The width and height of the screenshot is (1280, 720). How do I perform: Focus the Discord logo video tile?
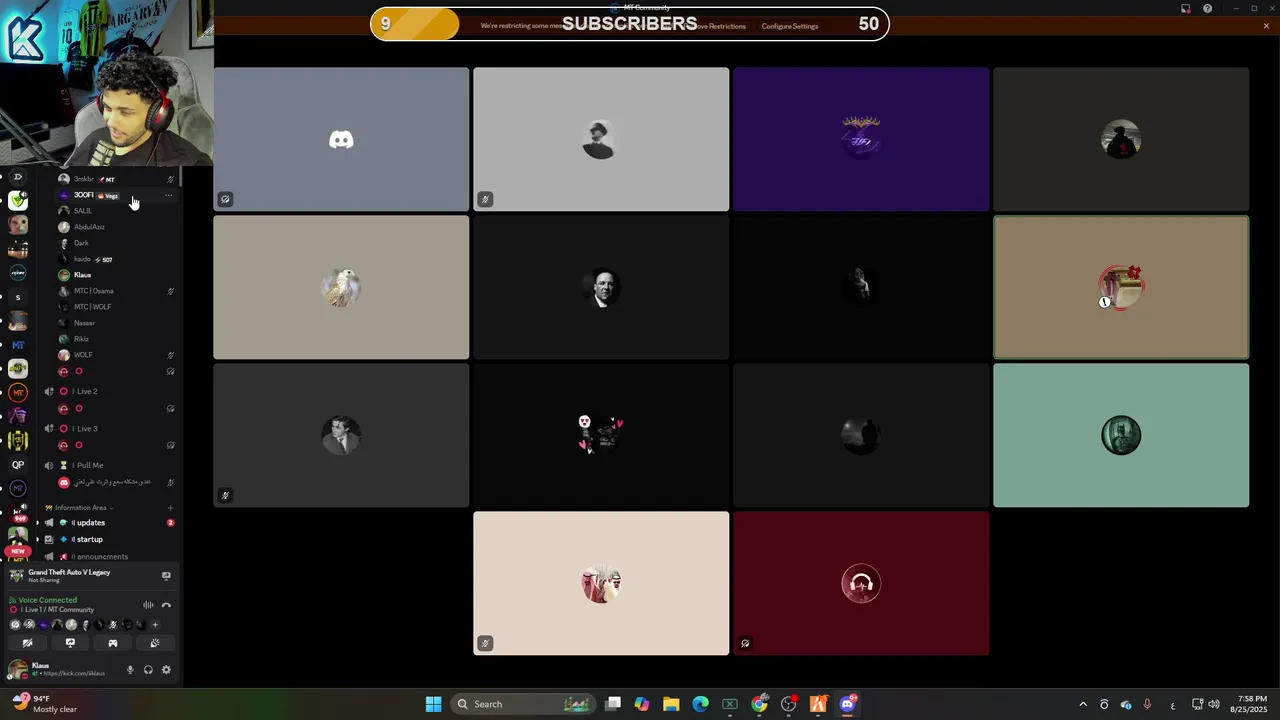[x=341, y=140]
